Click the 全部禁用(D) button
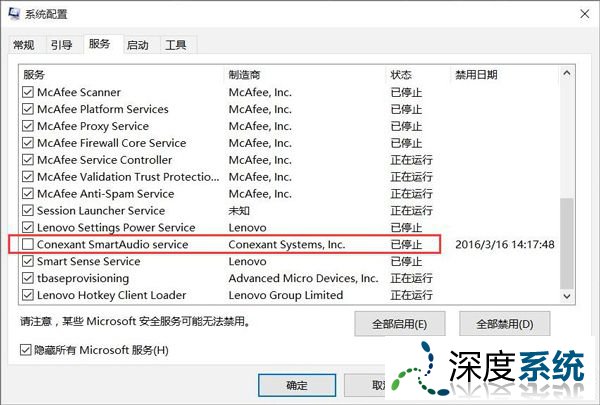The height and width of the screenshot is (405, 600). [x=504, y=324]
